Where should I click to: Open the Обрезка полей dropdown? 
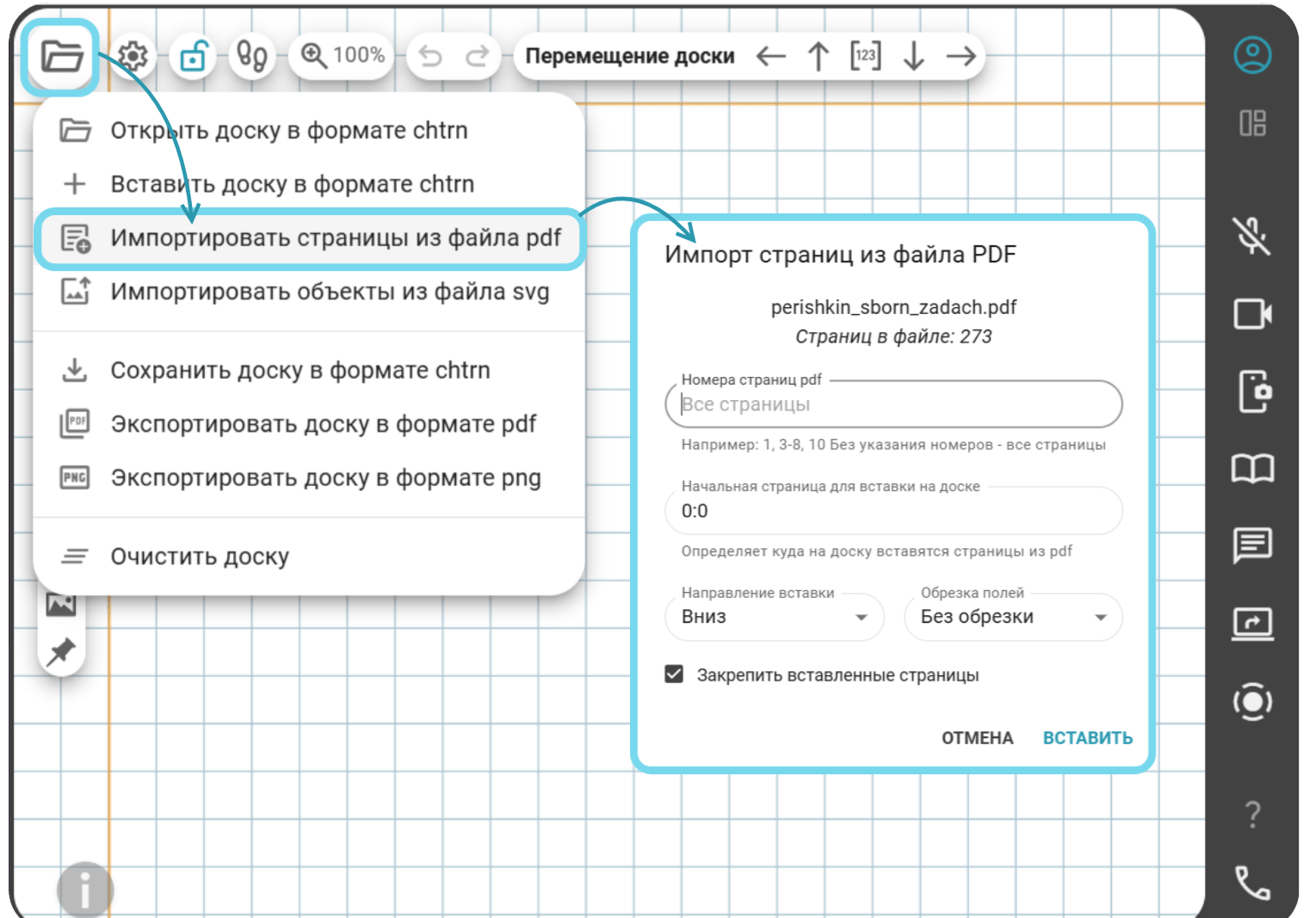pos(1013,617)
